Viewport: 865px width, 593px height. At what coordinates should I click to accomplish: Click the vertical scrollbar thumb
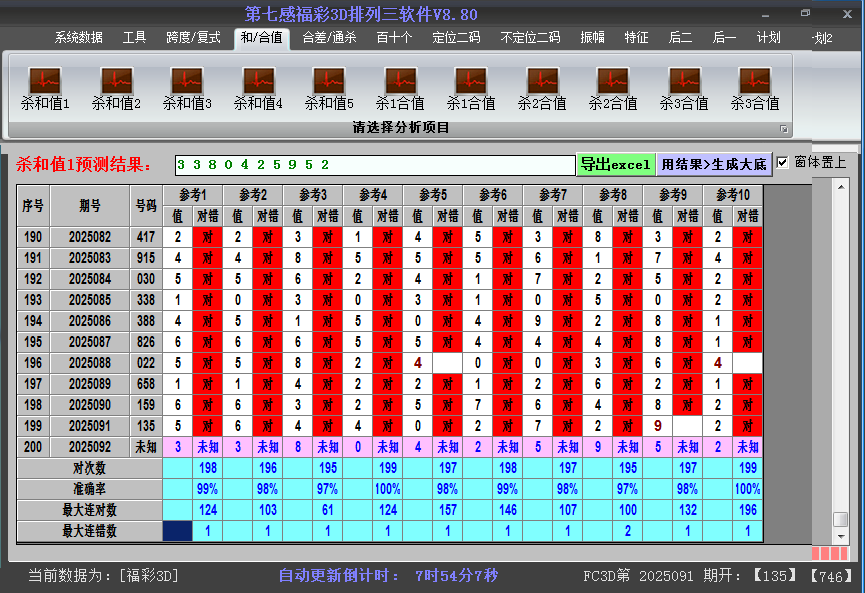pyautogui.click(x=841, y=520)
